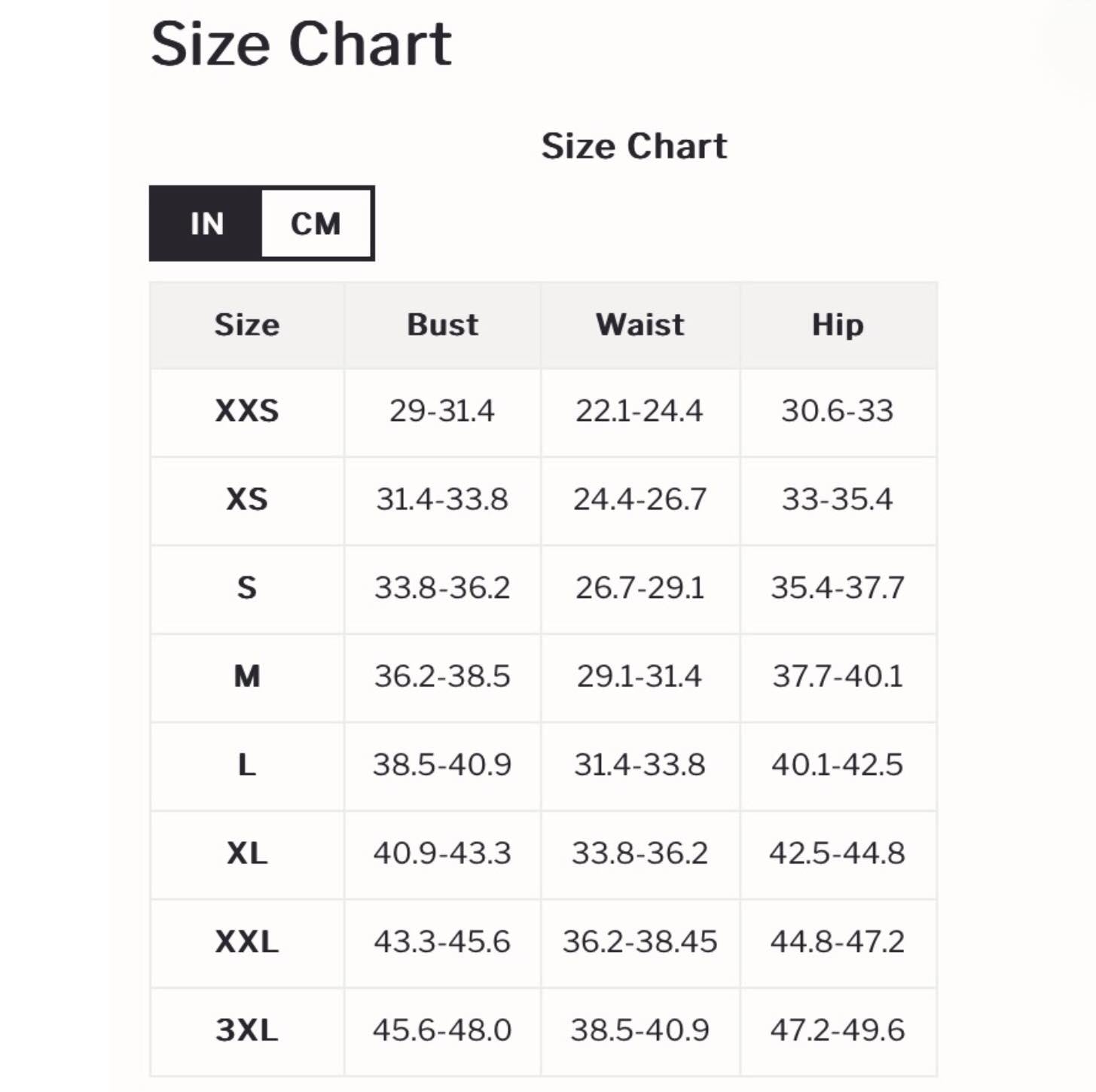1096x1092 pixels.
Task: Click the XXS bust value 29-31.4
Action: [442, 411]
